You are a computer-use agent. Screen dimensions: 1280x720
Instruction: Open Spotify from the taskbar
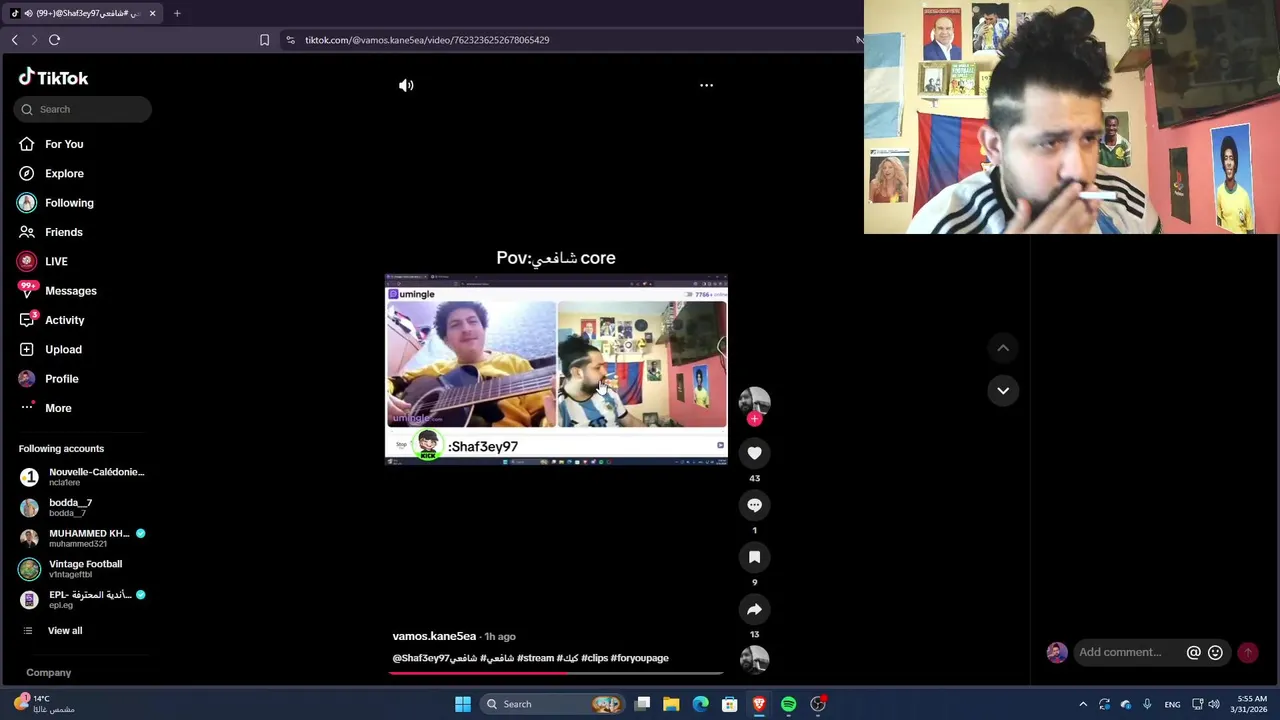(788, 704)
